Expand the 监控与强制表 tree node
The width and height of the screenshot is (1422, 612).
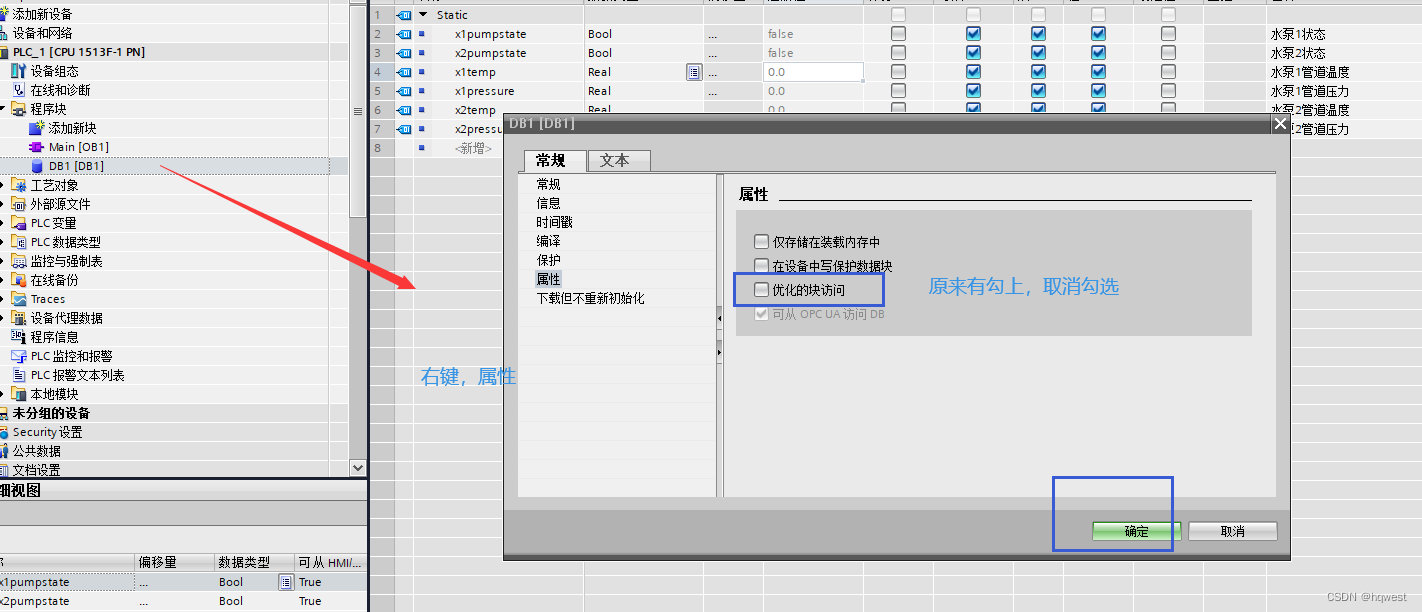click(3, 261)
